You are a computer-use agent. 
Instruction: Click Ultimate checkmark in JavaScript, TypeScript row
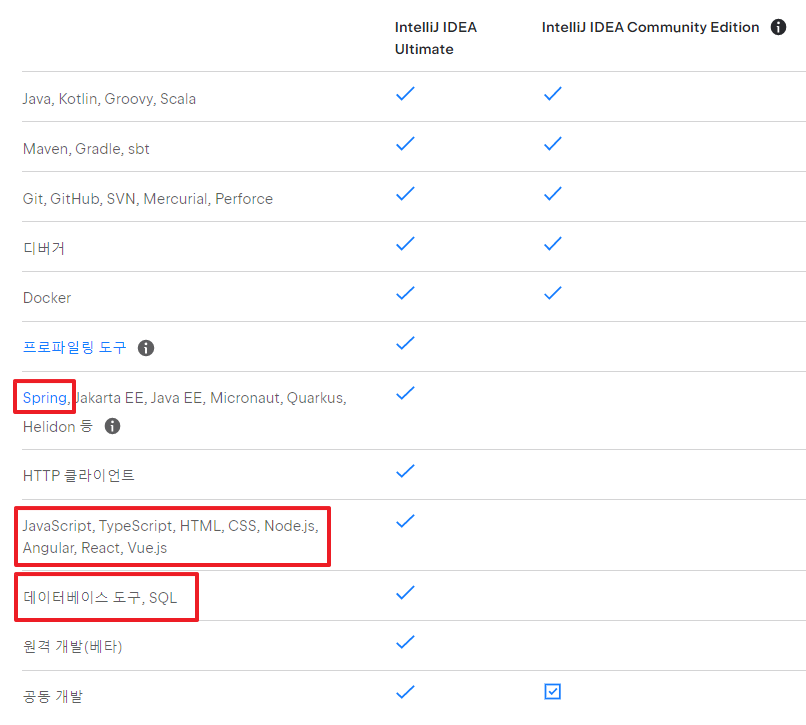405,521
